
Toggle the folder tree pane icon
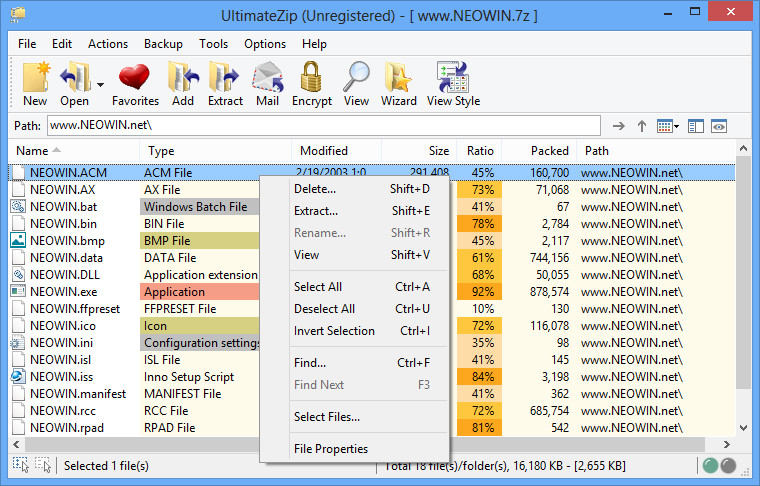tap(696, 126)
